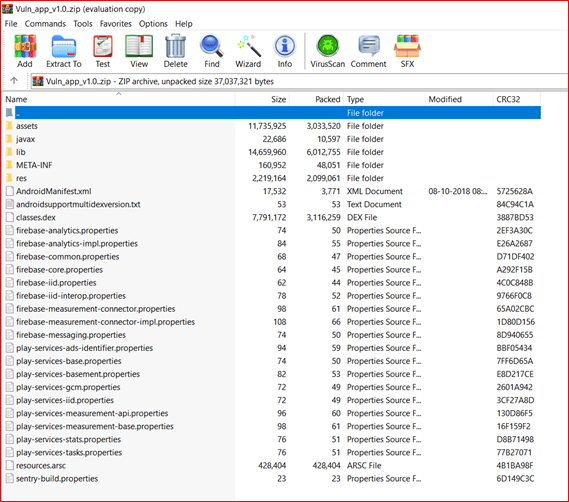Image resolution: width=569 pixels, height=502 pixels.
Task: Go up one level arrow
Action: click(14, 81)
